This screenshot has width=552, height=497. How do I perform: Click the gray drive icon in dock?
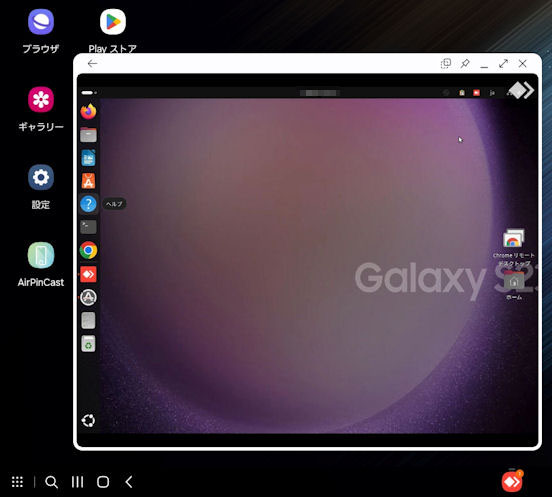pos(88,321)
